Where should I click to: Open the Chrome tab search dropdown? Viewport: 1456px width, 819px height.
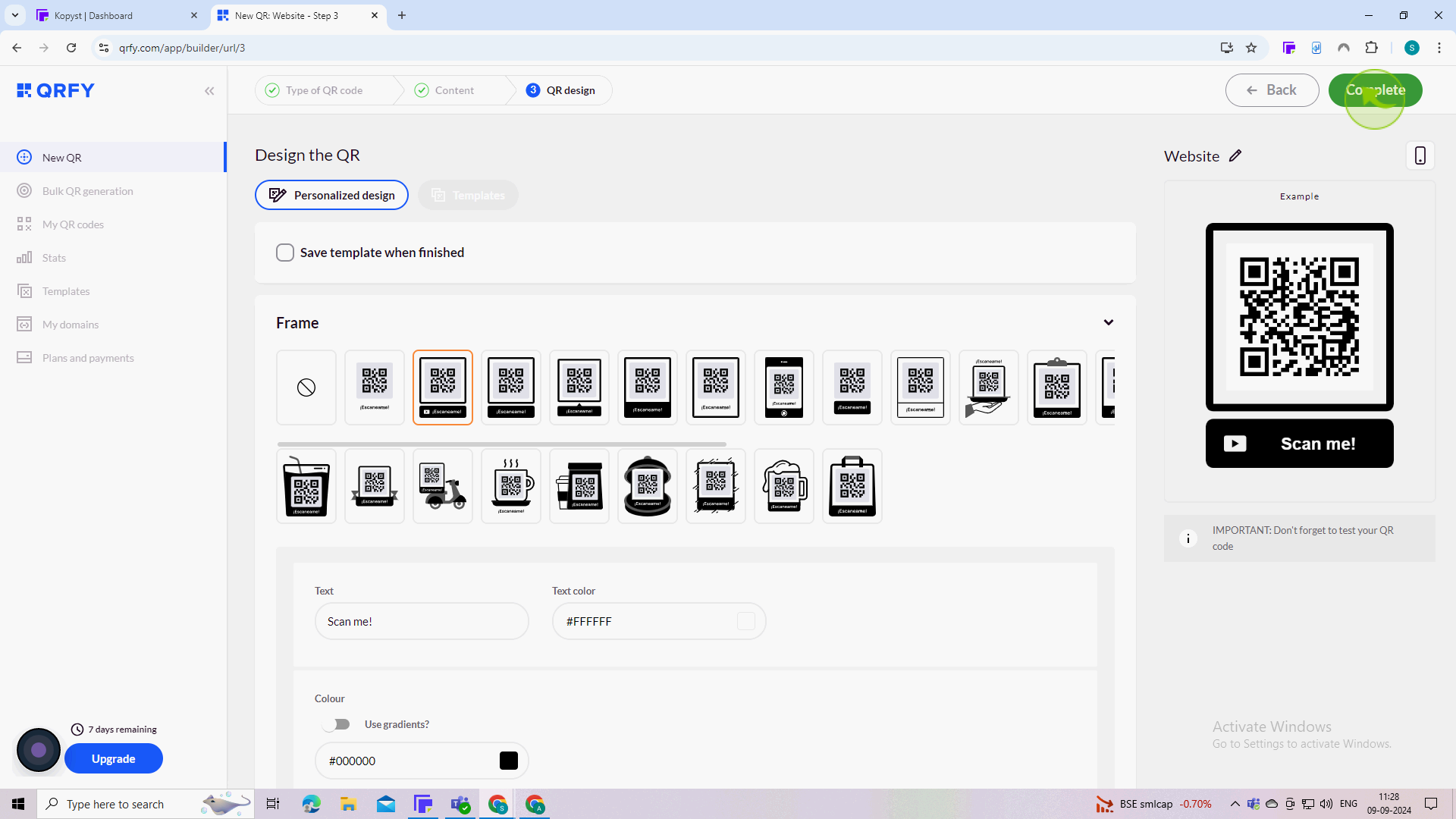(x=14, y=15)
